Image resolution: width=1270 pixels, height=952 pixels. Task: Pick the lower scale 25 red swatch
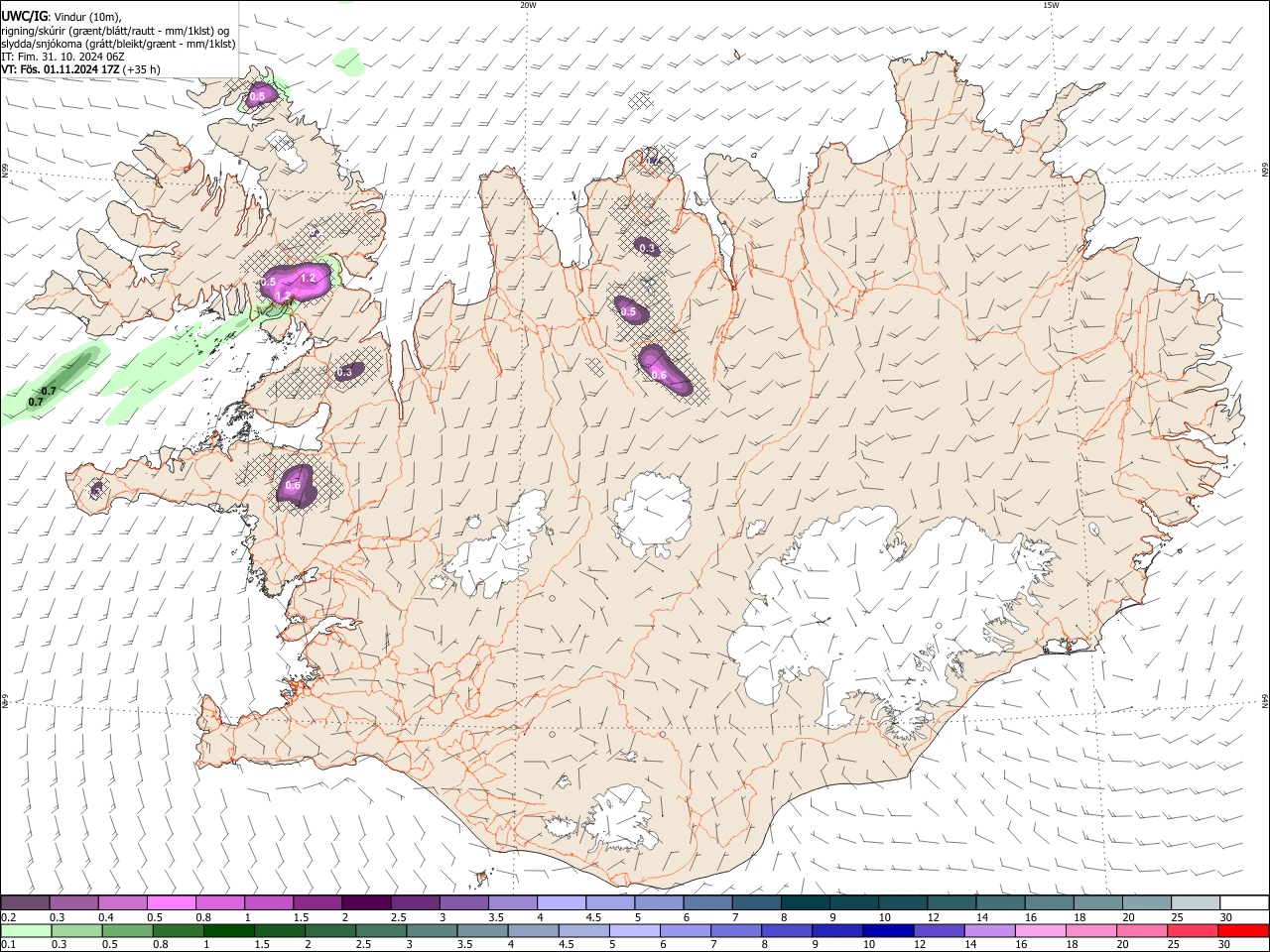point(1193,930)
